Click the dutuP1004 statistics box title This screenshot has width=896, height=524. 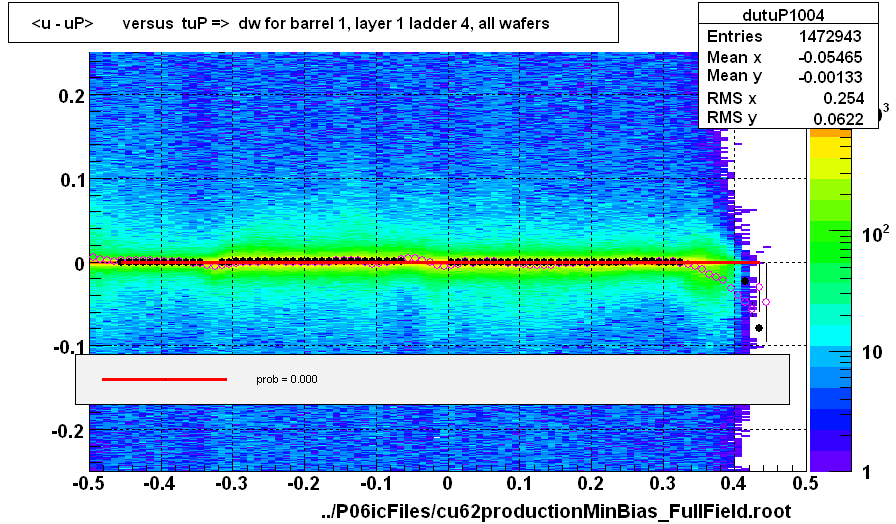pyautogui.click(x=783, y=14)
